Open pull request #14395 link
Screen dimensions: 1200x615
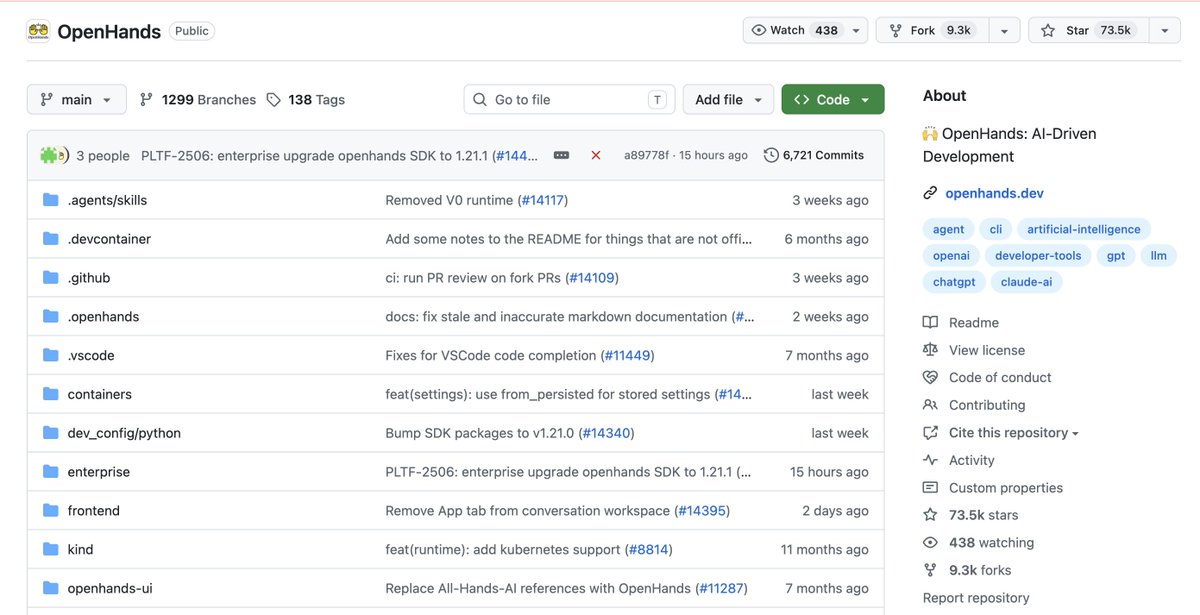pyautogui.click(x=702, y=510)
